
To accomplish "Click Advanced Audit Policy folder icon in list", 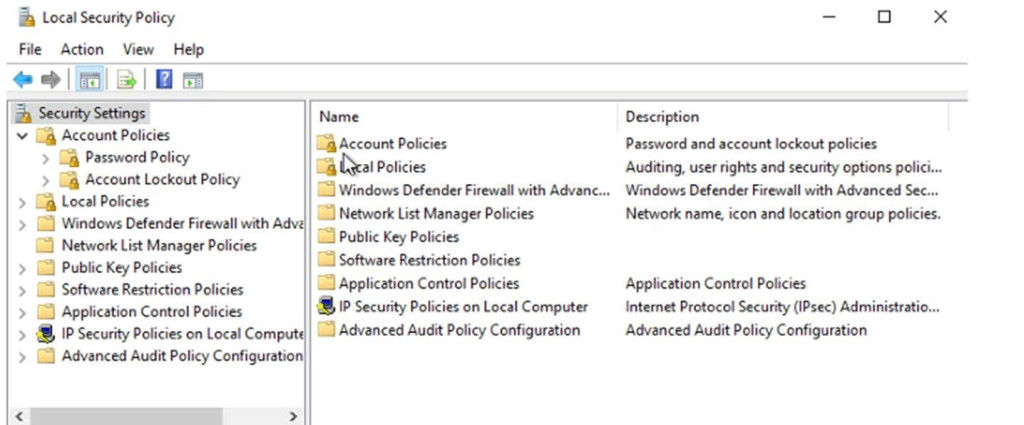I will (x=326, y=330).
